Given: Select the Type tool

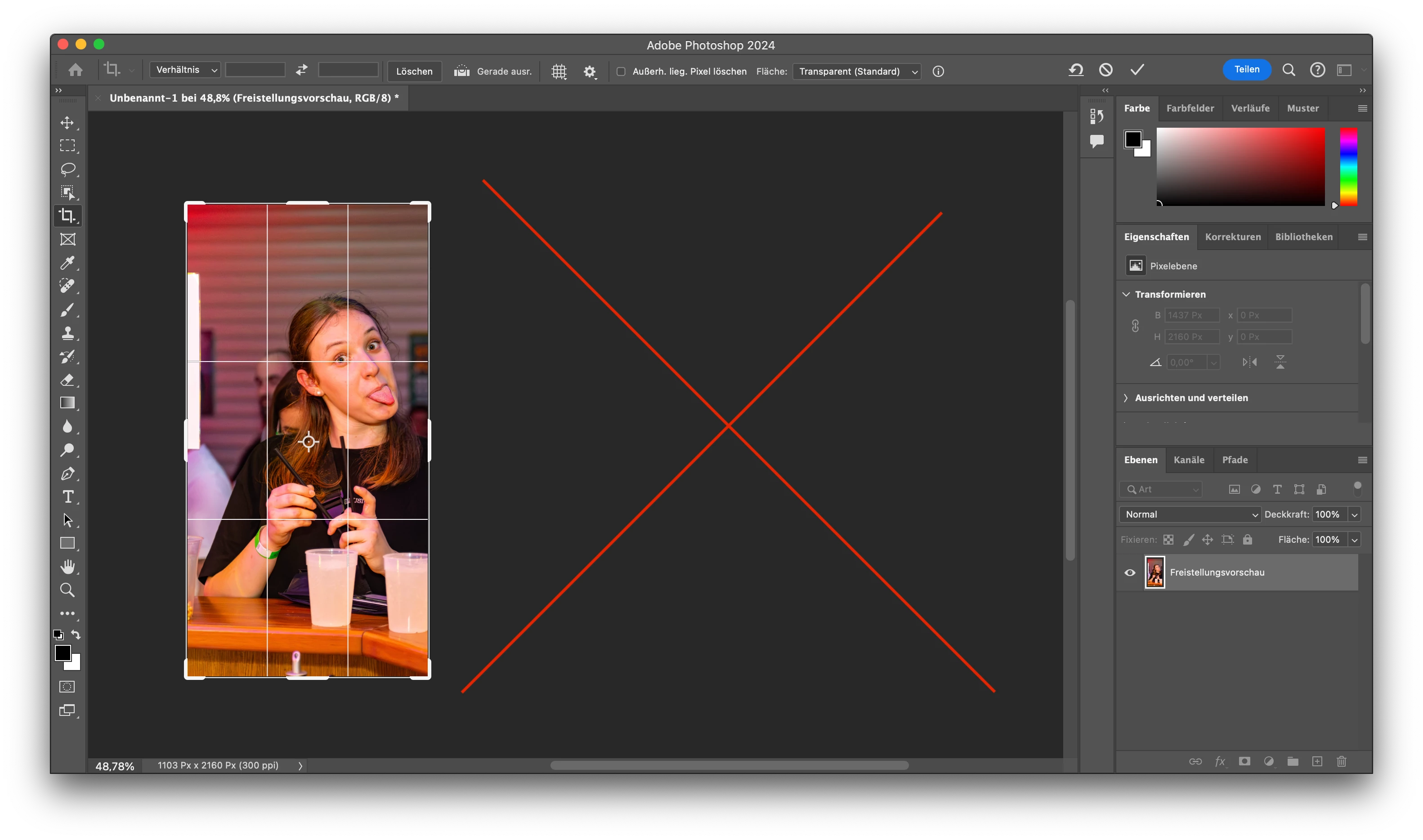Looking at the screenshot, I should [68, 496].
